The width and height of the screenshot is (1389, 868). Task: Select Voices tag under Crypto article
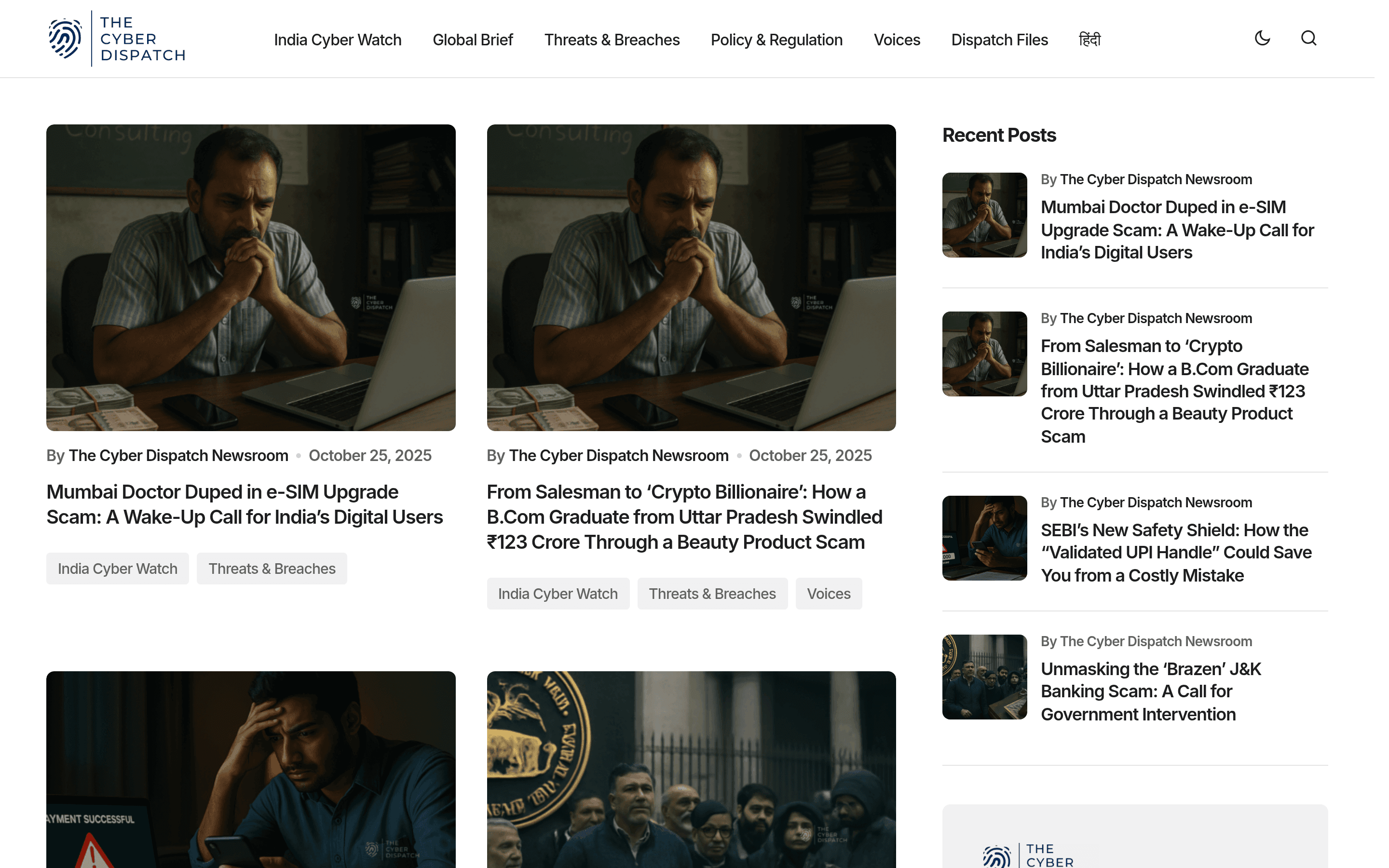pyautogui.click(x=829, y=594)
